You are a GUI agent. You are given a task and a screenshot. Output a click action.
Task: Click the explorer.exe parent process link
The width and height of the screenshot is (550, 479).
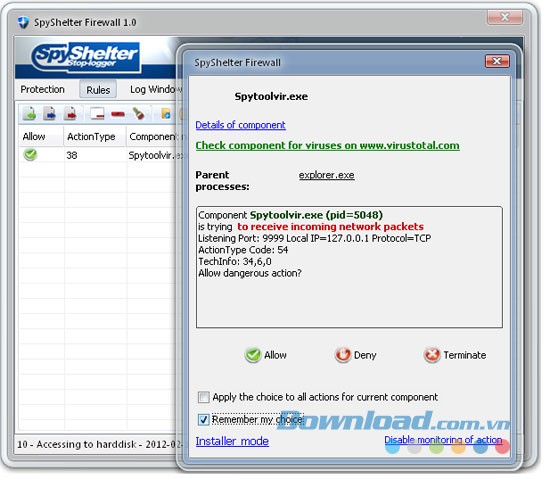327,175
